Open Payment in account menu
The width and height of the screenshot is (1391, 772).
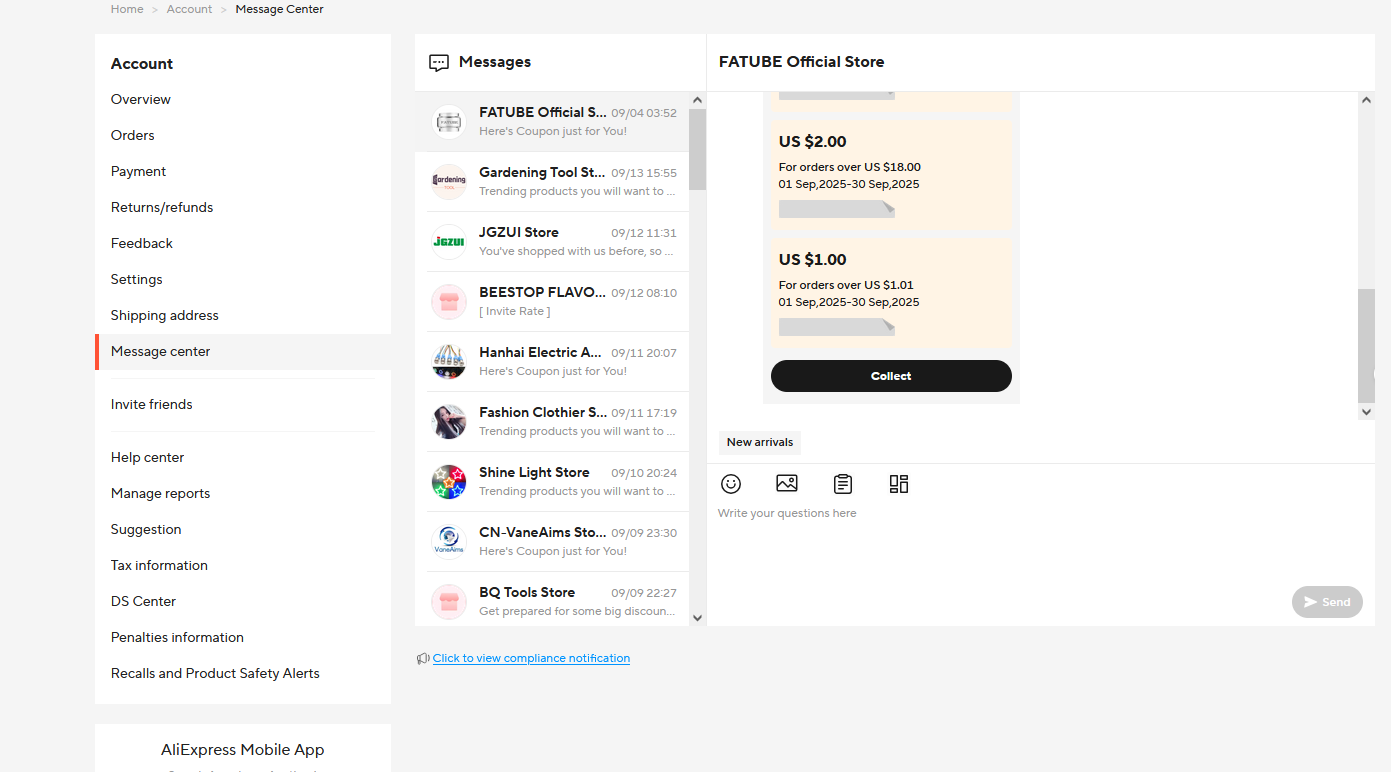(139, 171)
